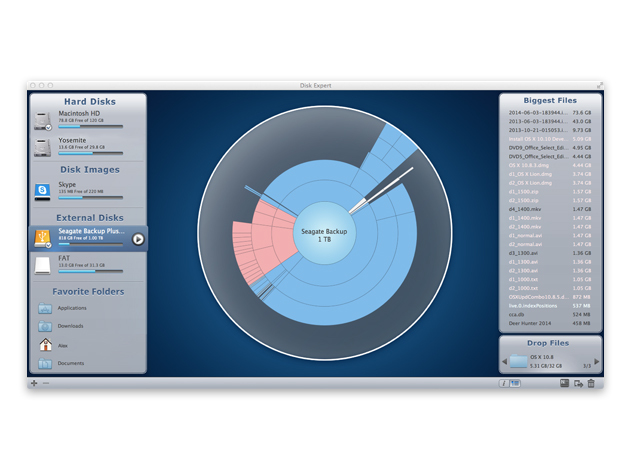Select the FAT disk name label
Viewport: 630px width, 473px height.
pyautogui.click(x=64, y=258)
